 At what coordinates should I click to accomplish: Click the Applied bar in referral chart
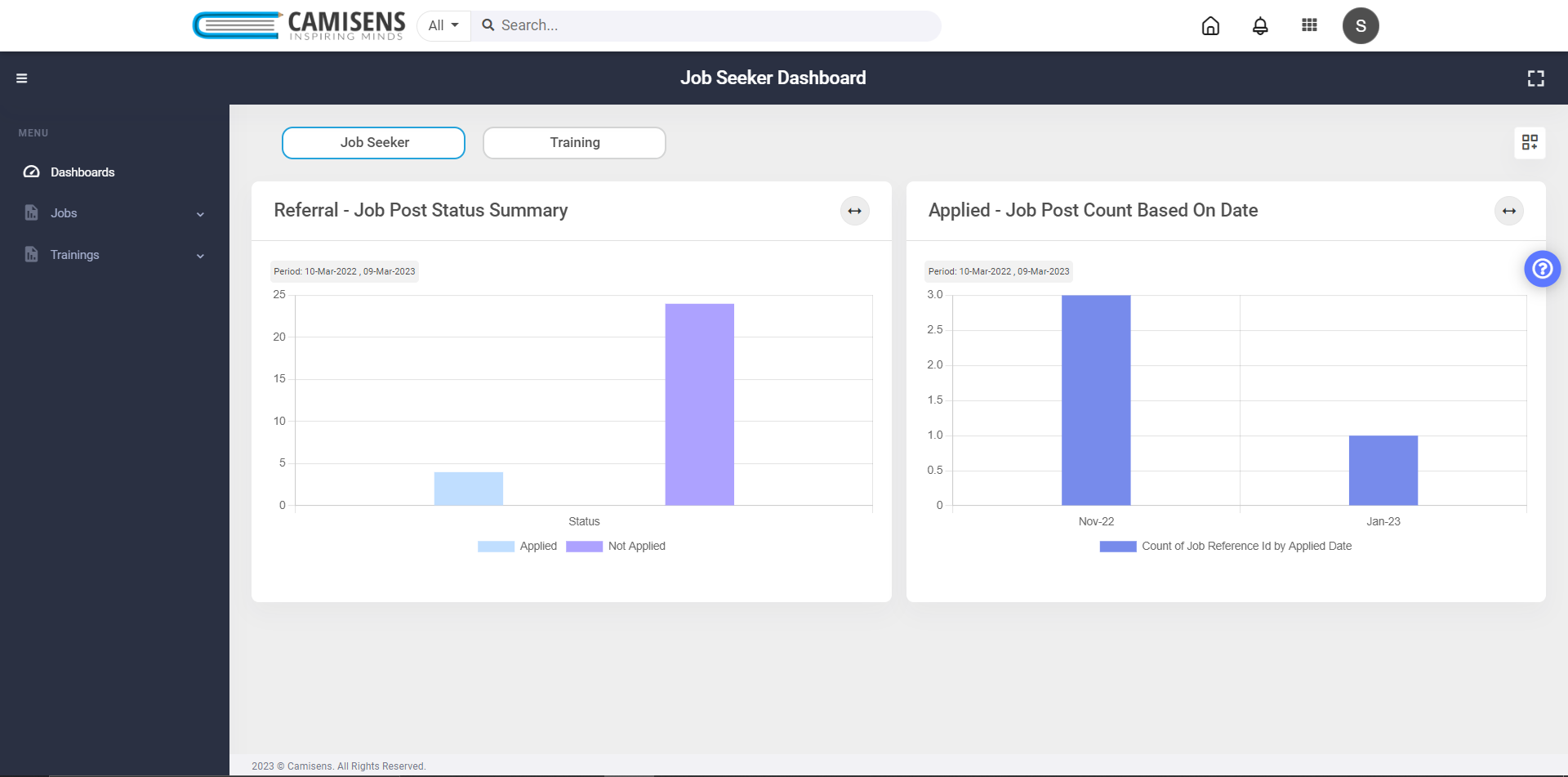(x=468, y=489)
